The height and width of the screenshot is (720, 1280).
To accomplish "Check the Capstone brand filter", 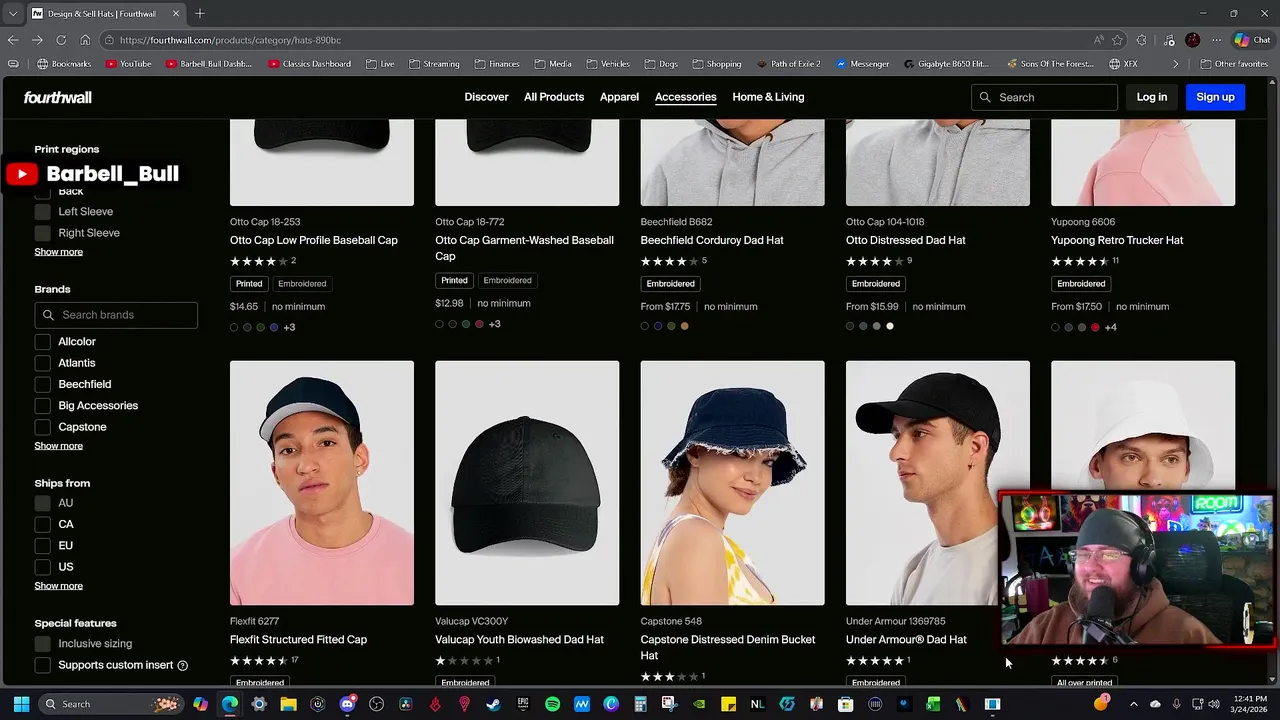I will click(x=42, y=427).
